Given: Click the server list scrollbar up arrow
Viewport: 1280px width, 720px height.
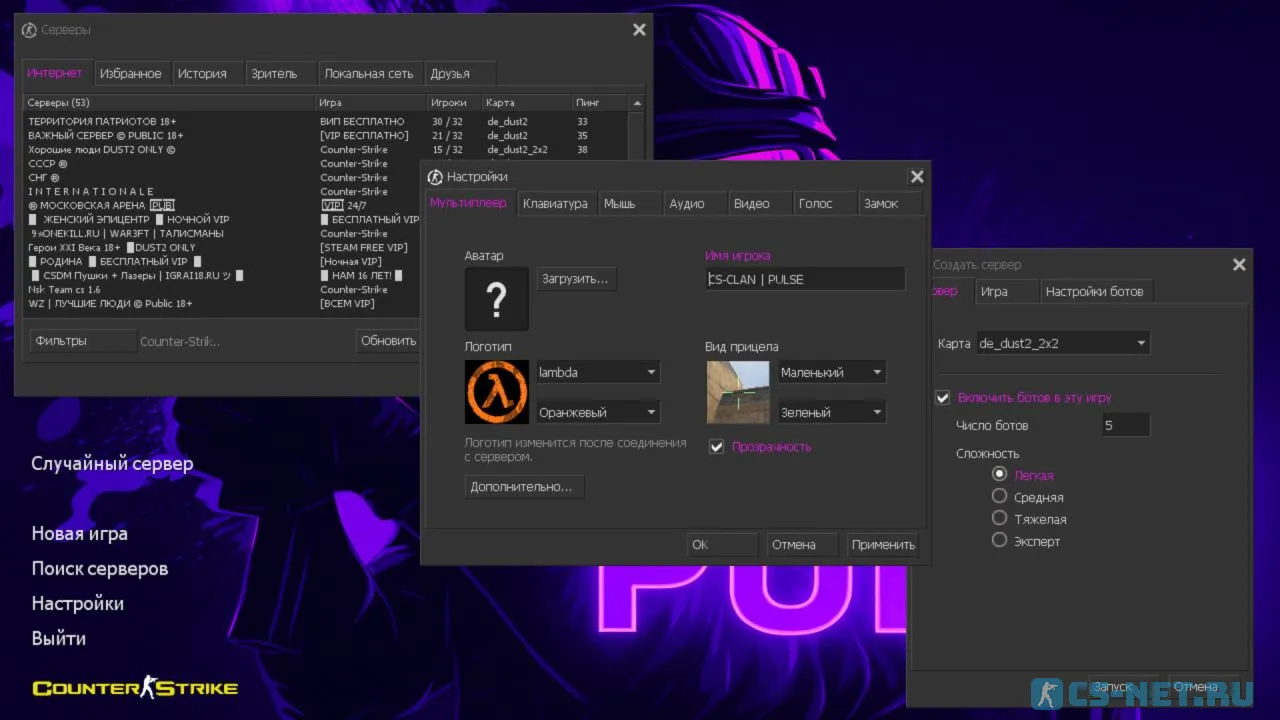Looking at the screenshot, I should click(637, 103).
